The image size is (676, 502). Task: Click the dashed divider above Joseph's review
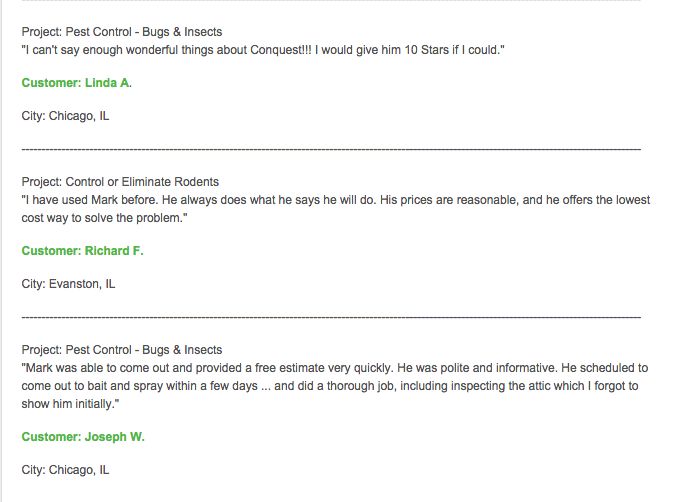click(330, 317)
